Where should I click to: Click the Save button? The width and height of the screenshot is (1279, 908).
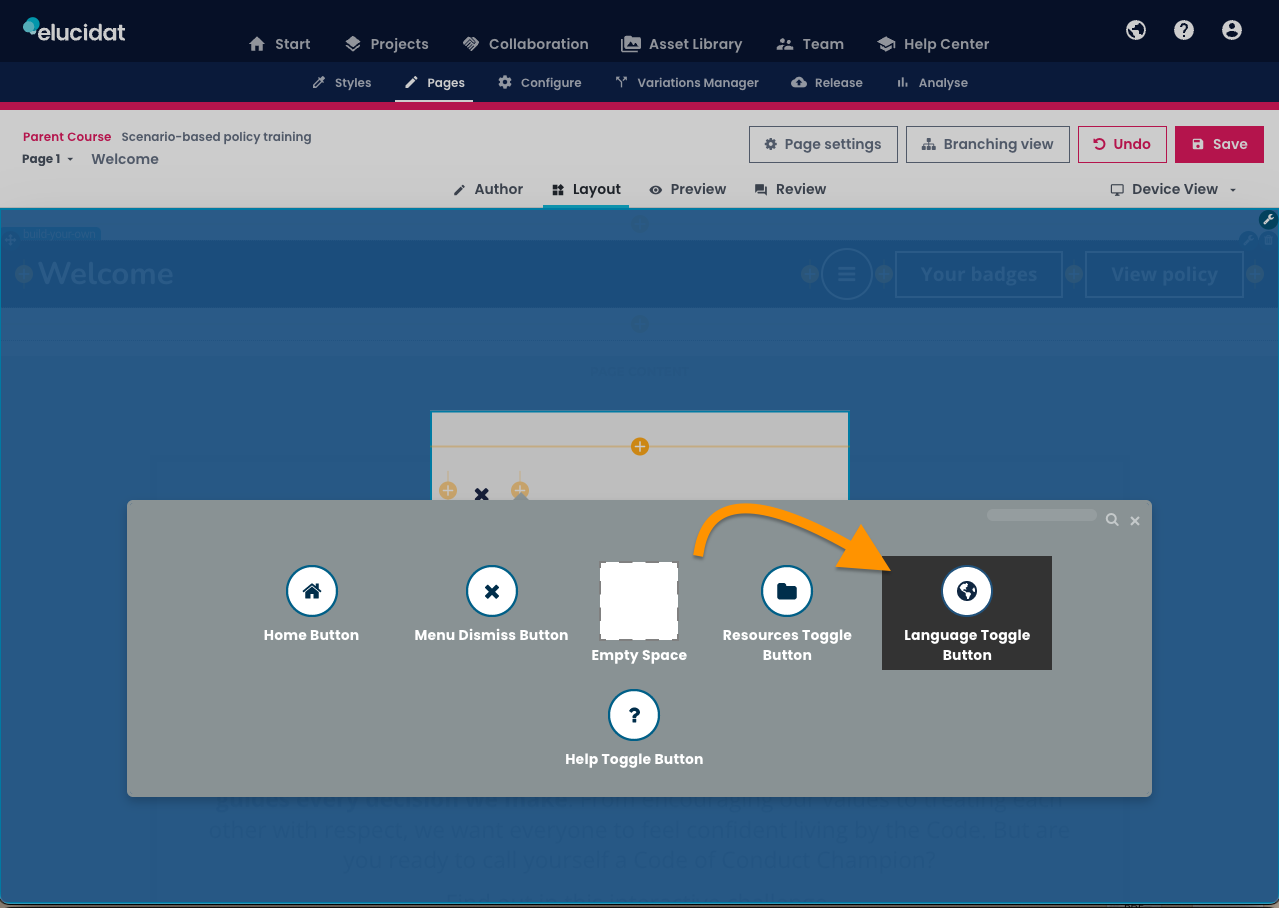point(1219,144)
